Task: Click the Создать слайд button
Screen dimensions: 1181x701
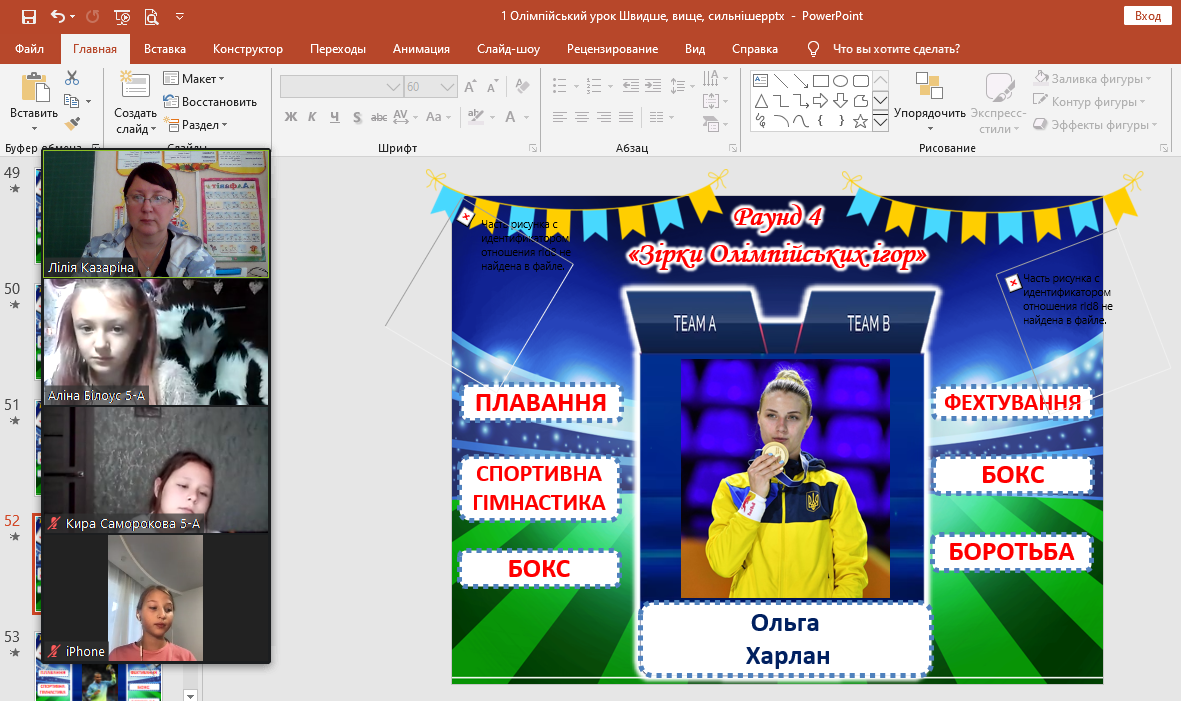Action: 136,102
